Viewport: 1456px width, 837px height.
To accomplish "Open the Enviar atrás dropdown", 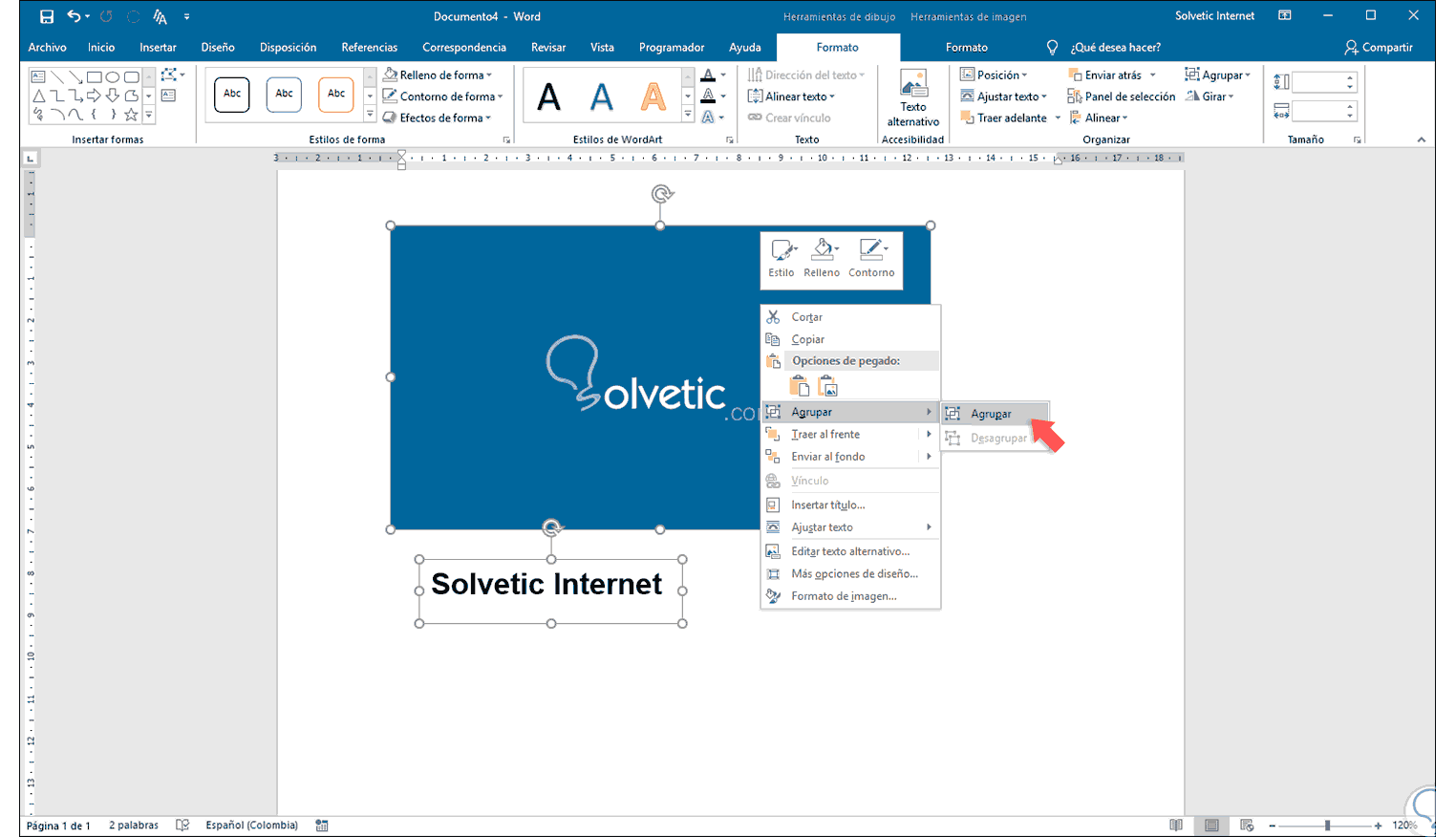I will [x=1113, y=75].
